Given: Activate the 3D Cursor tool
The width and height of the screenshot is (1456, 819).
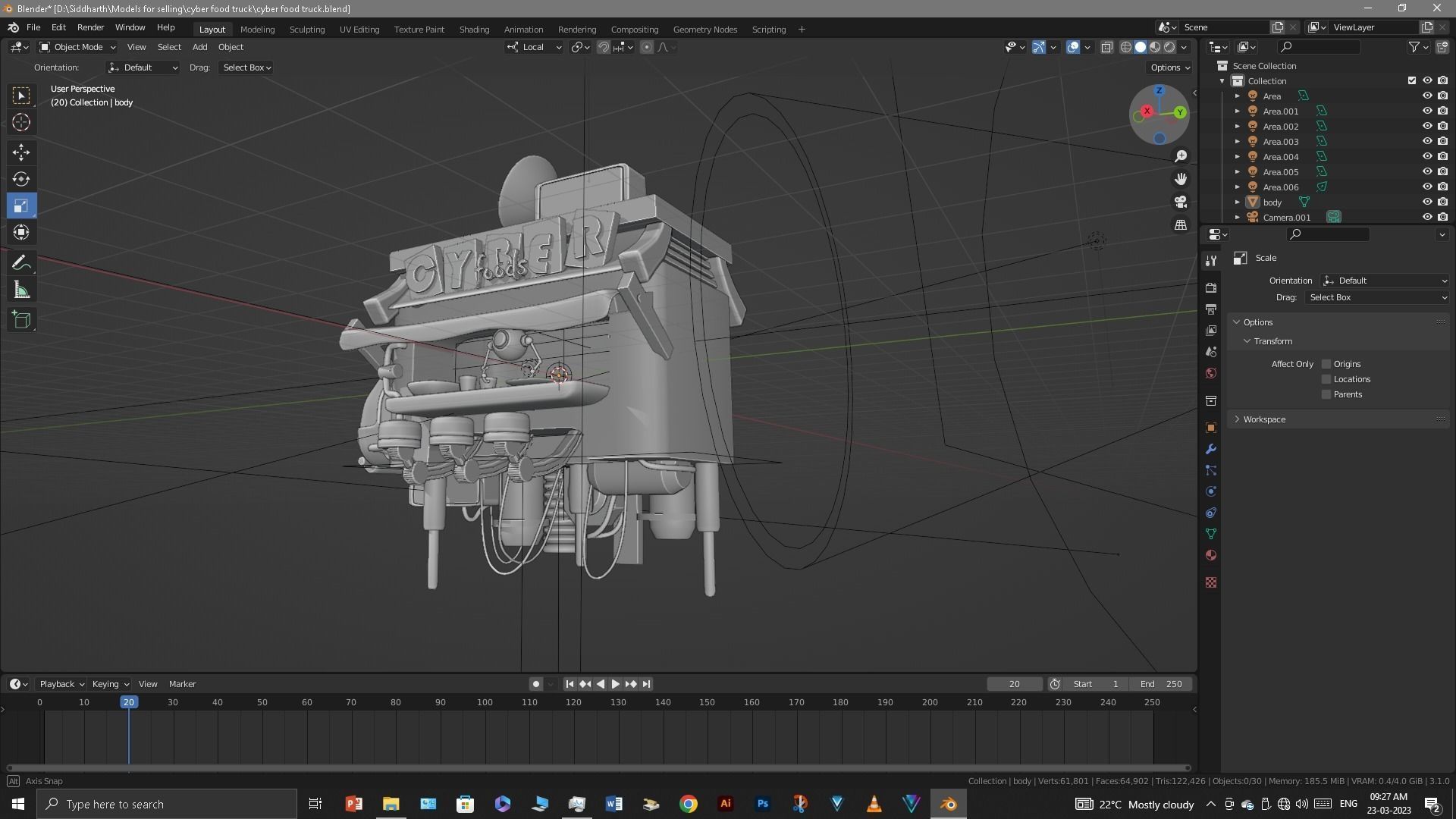Looking at the screenshot, I should pos(21,122).
